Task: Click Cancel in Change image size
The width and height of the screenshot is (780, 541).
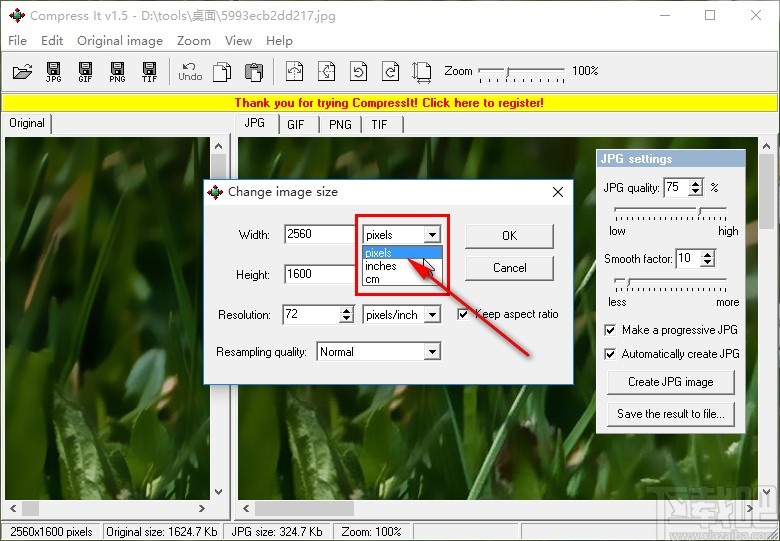Action: point(509,268)
